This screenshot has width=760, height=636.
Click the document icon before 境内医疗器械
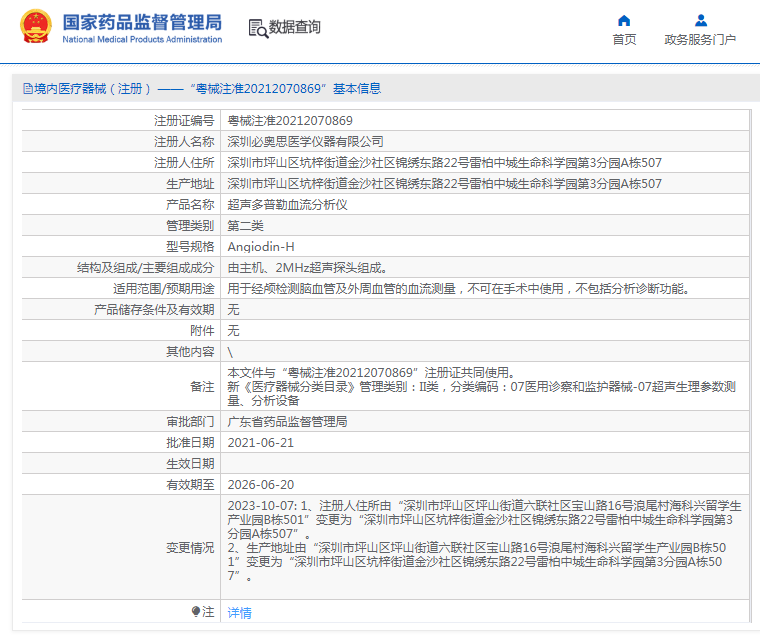point(28,89)
